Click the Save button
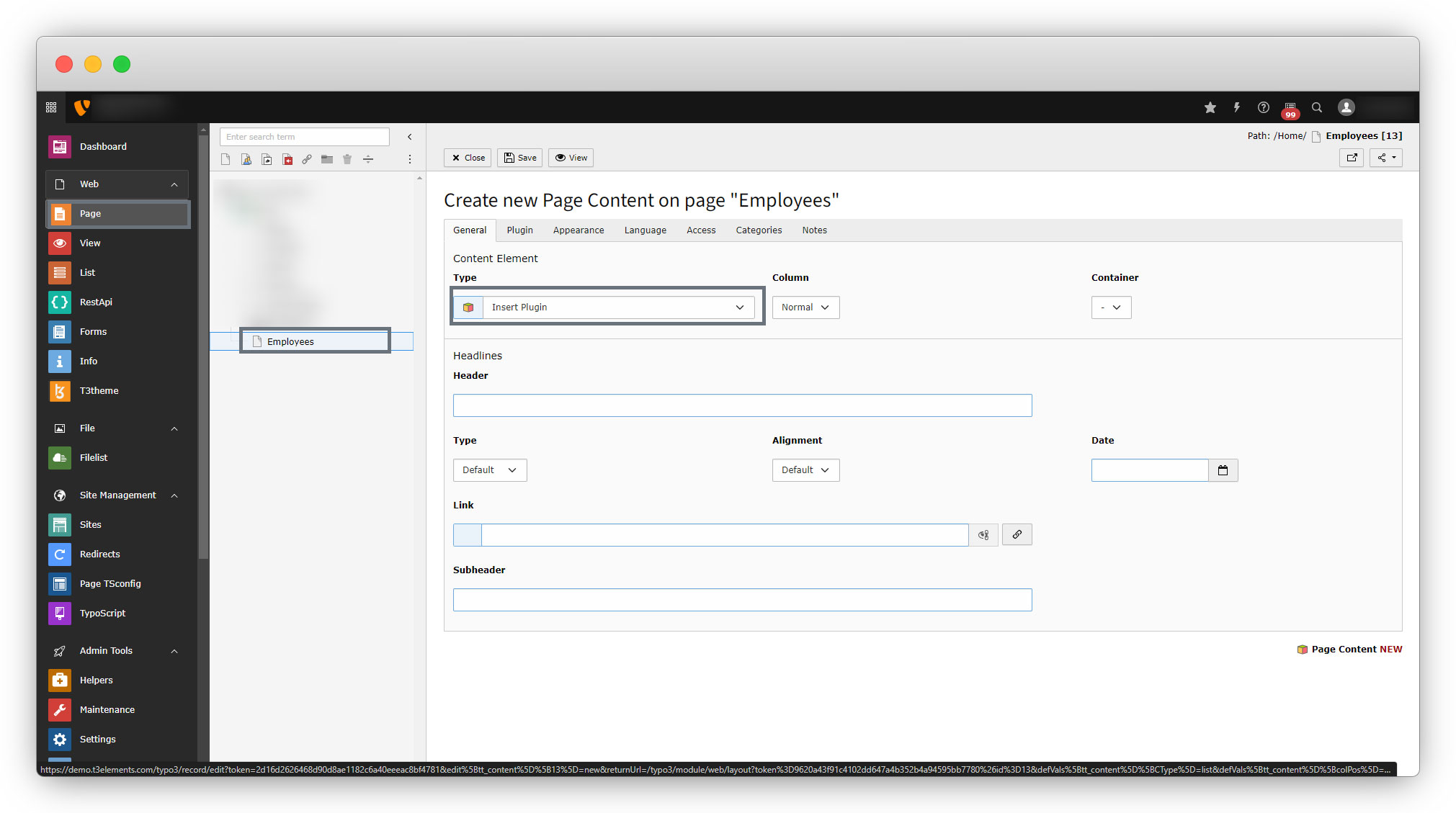The height and width of the screenshot is (813, 1456). pyautogui.click(x=519, y=158)
